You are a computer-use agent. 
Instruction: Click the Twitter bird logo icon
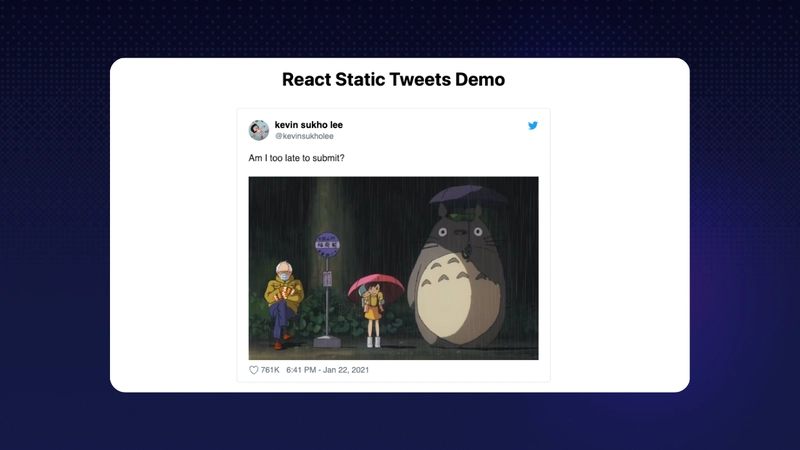pyautogui.click(x=533, y=126)
